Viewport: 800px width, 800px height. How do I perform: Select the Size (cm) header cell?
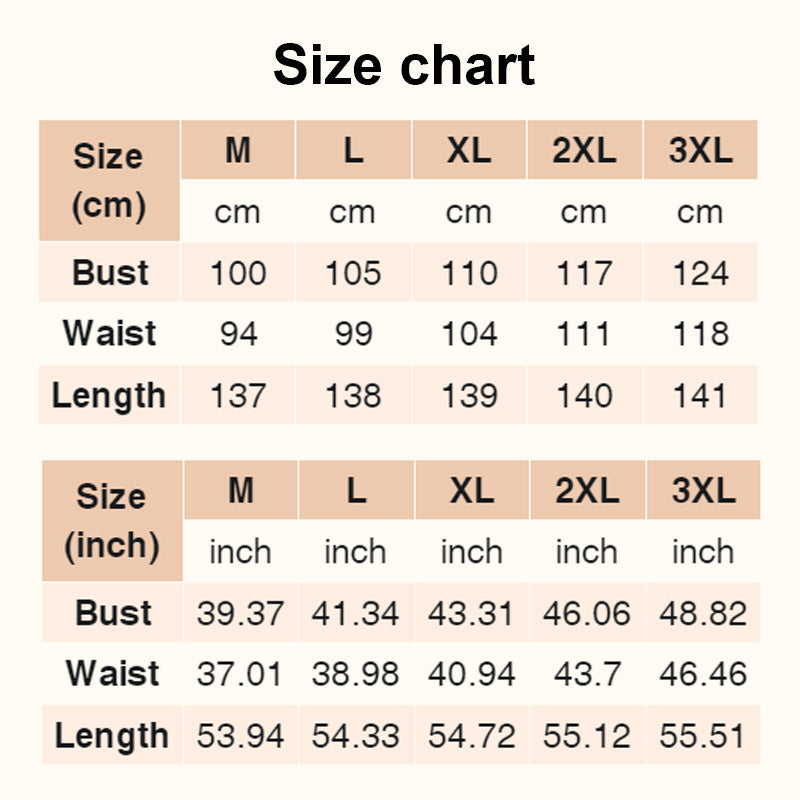(109, 181)
